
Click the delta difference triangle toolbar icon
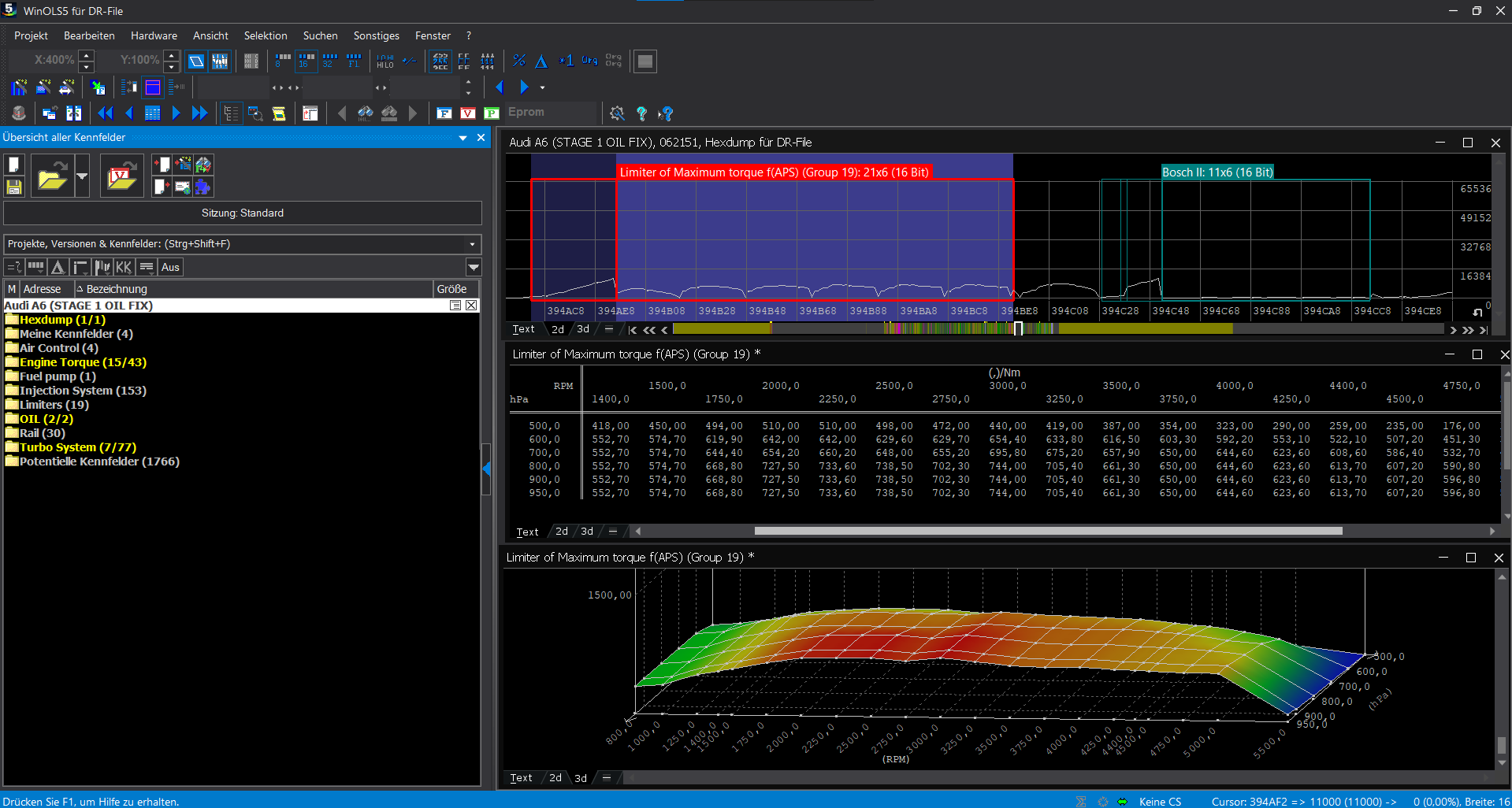[541, 61]
